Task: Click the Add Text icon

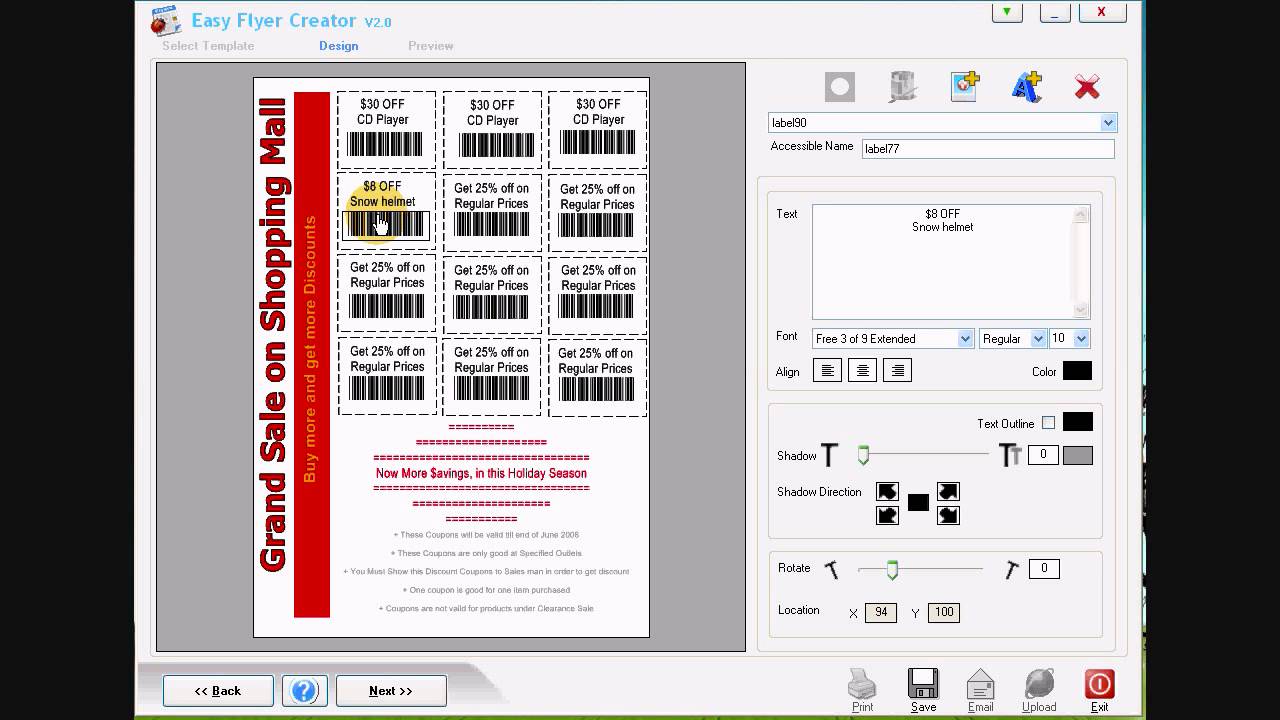Action: (1027, 87)
